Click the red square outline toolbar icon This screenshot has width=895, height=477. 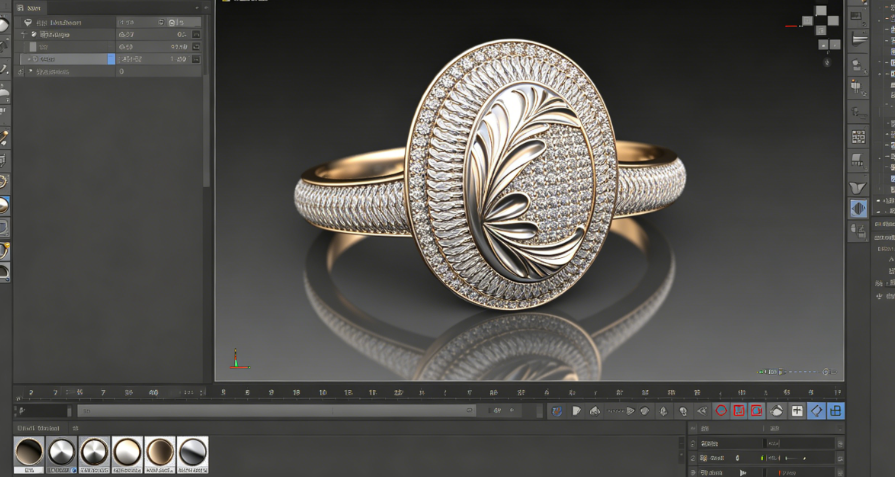[x=739, y=411]
